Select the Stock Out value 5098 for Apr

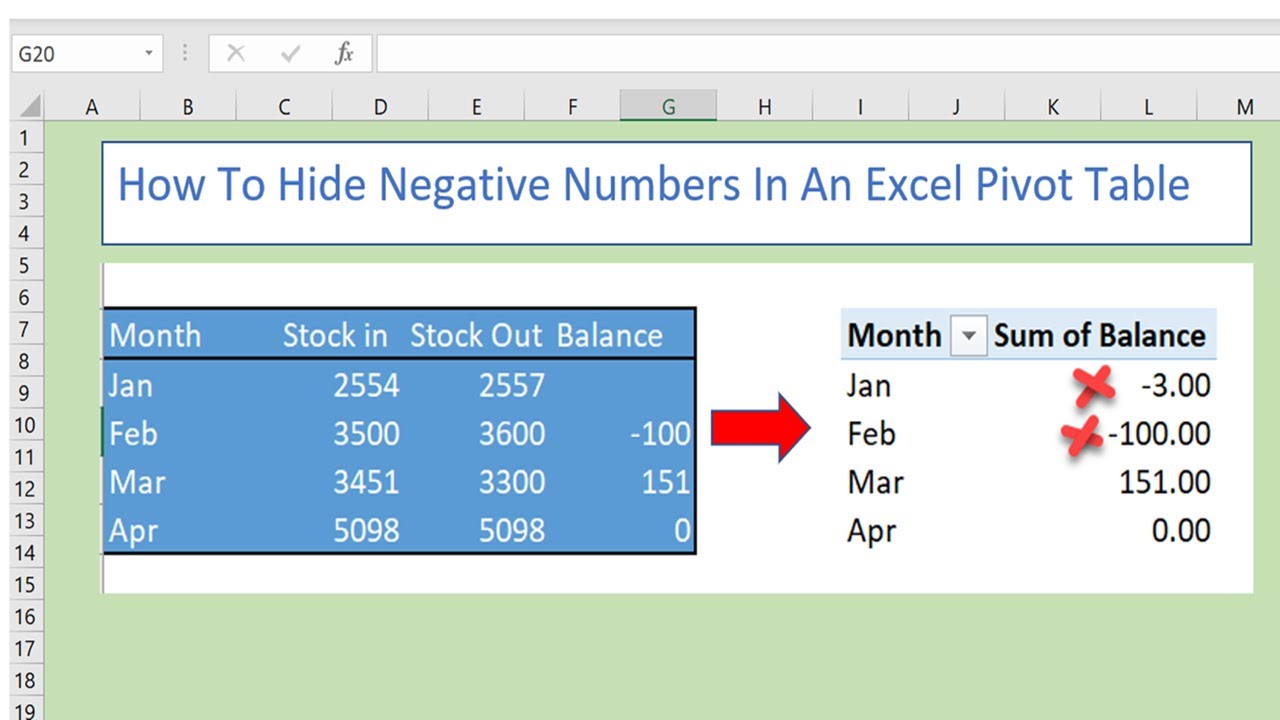(x=512, y=530)
